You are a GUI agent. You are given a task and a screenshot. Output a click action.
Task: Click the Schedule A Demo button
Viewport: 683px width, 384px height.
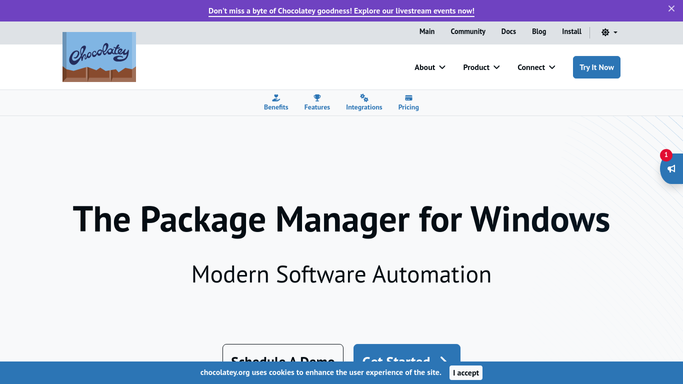click(x=283, y=354)
